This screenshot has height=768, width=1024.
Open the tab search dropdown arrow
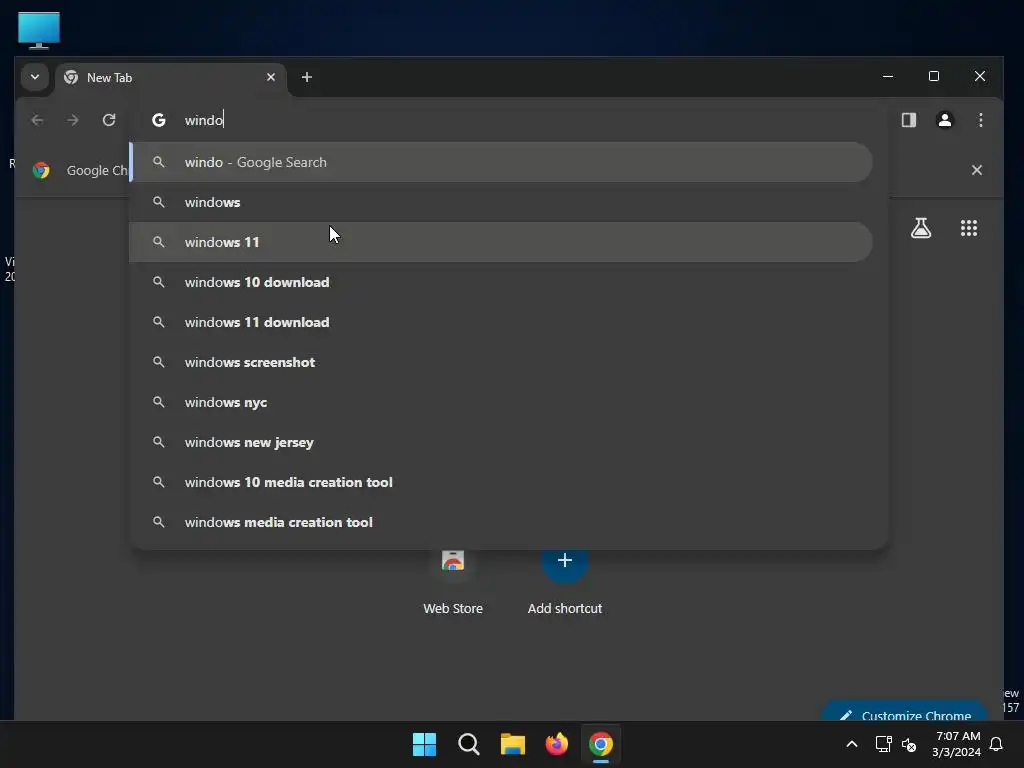pos(35,77)
